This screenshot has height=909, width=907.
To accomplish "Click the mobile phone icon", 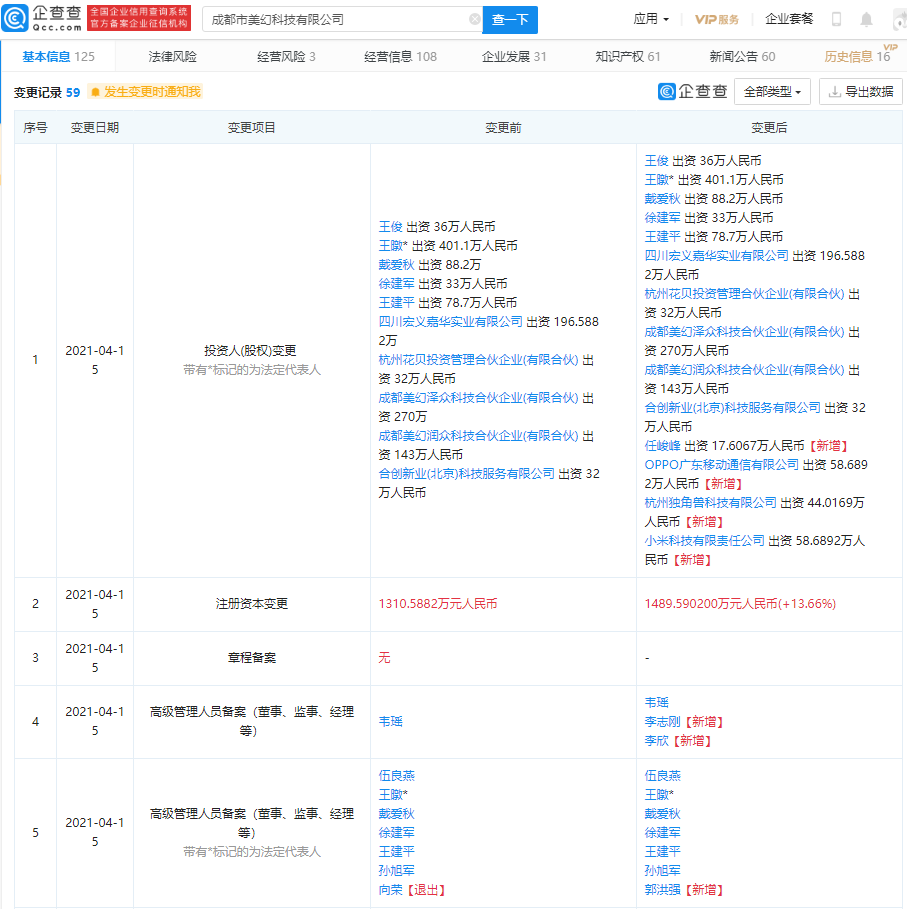I will [x=836, y=19].
